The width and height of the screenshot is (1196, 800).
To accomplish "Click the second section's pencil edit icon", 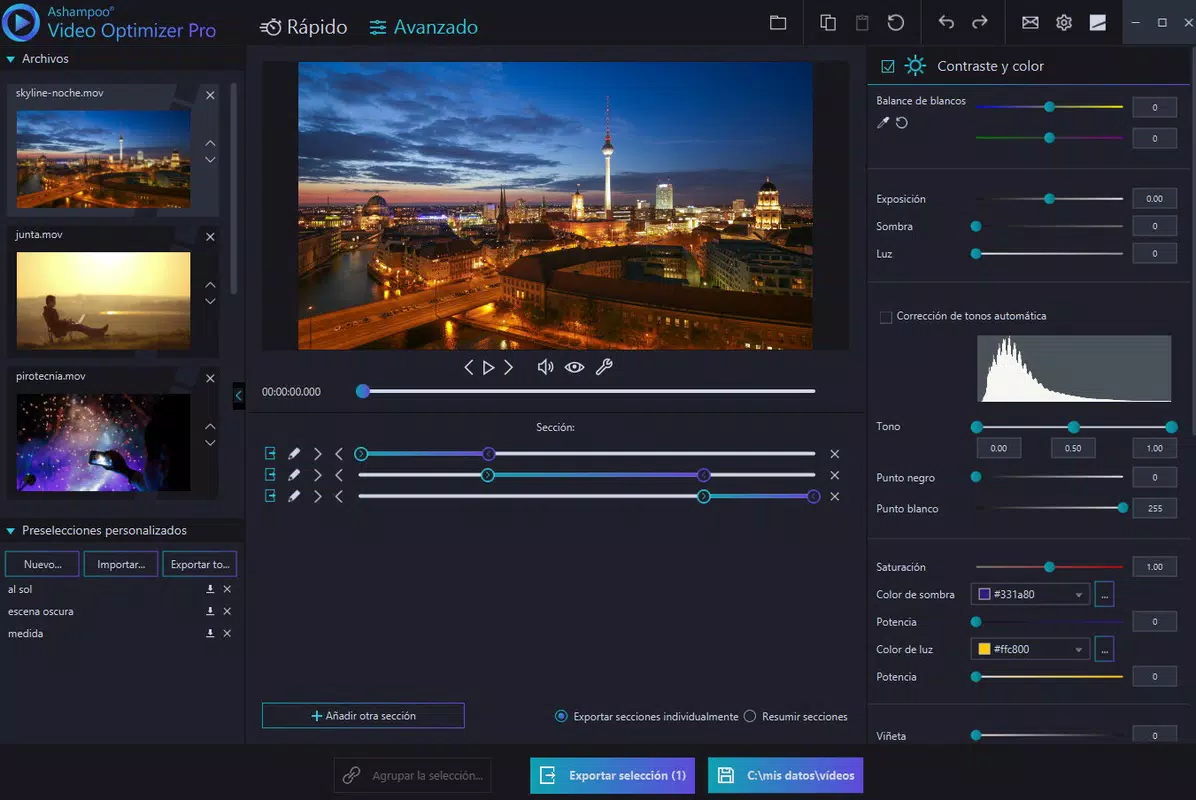I will pyautogui.click(x=294, y=475).
